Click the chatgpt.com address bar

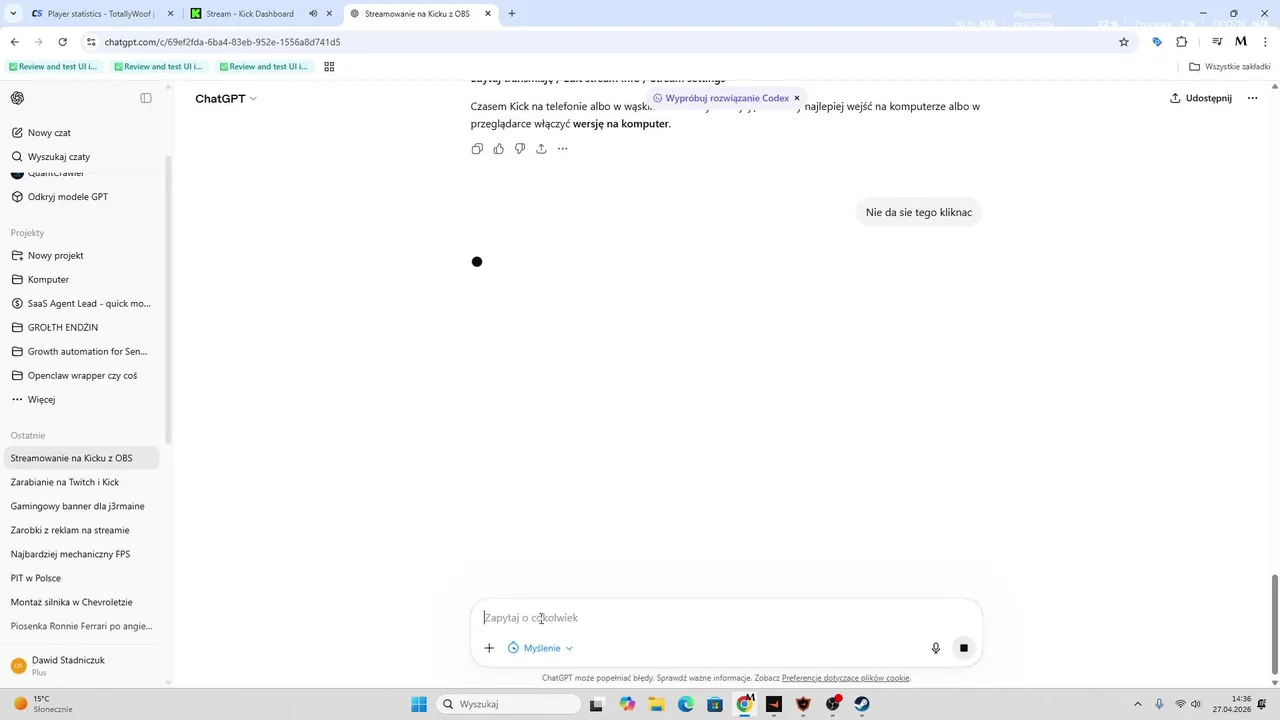600,42
